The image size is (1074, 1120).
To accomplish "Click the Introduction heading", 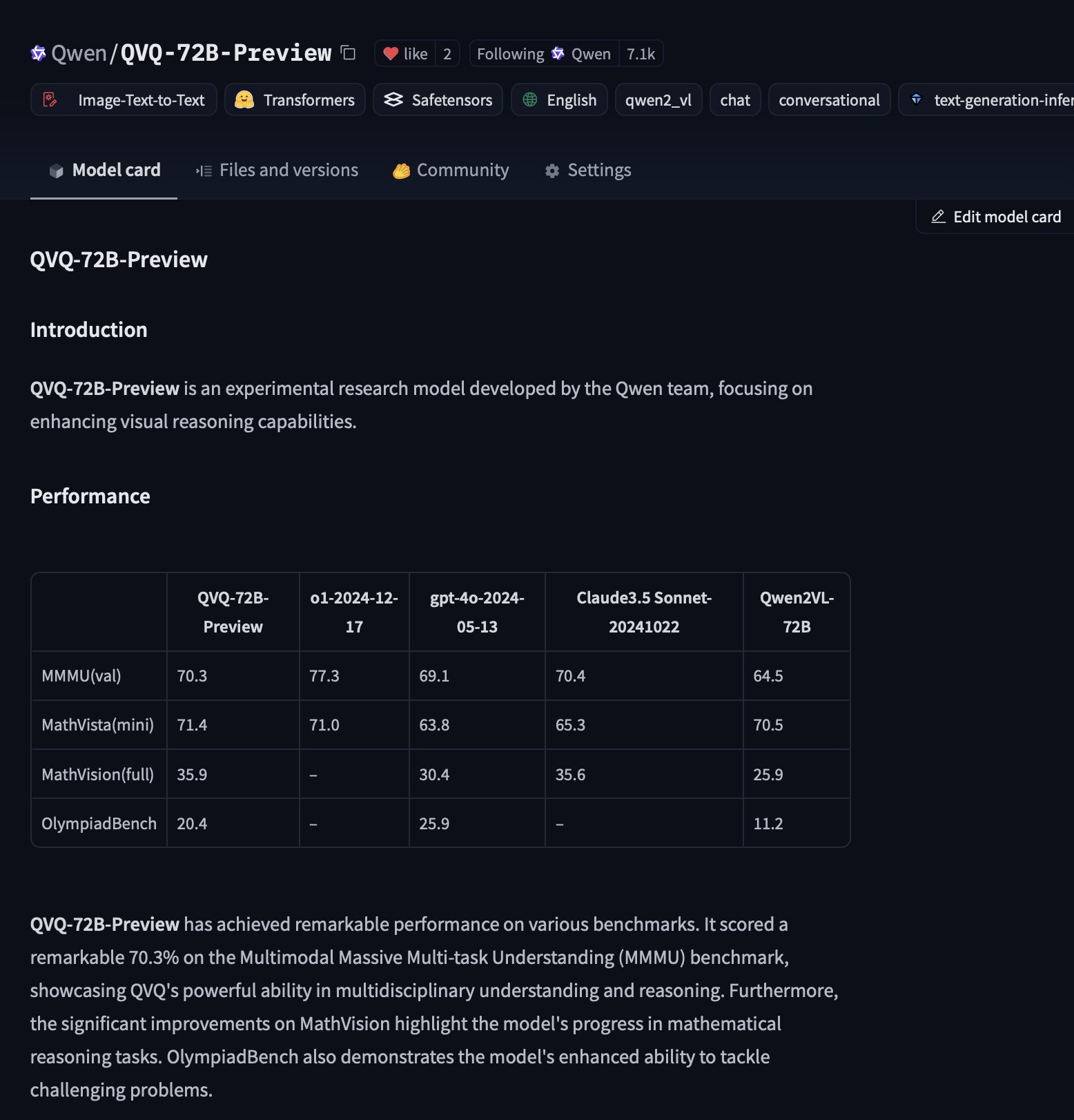I will [x=89, y=330].
